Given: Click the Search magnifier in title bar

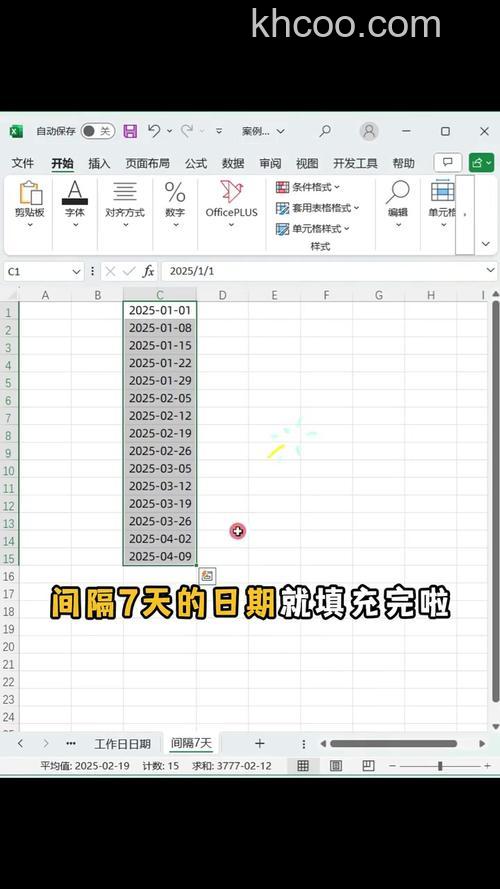Looking at the screenshot, I should (325, 132).
